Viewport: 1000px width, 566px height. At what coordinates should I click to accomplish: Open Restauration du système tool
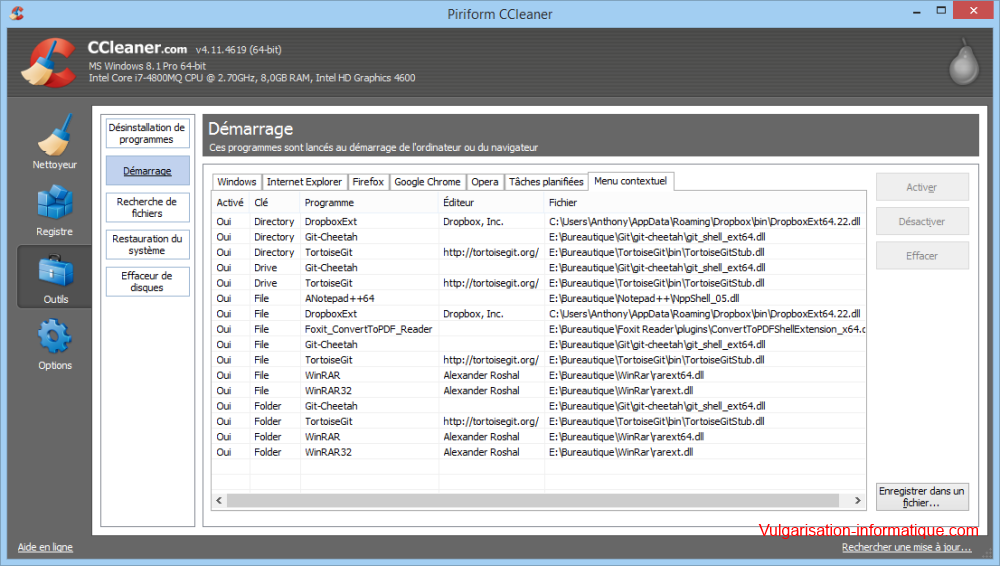[x=147, y=244]
